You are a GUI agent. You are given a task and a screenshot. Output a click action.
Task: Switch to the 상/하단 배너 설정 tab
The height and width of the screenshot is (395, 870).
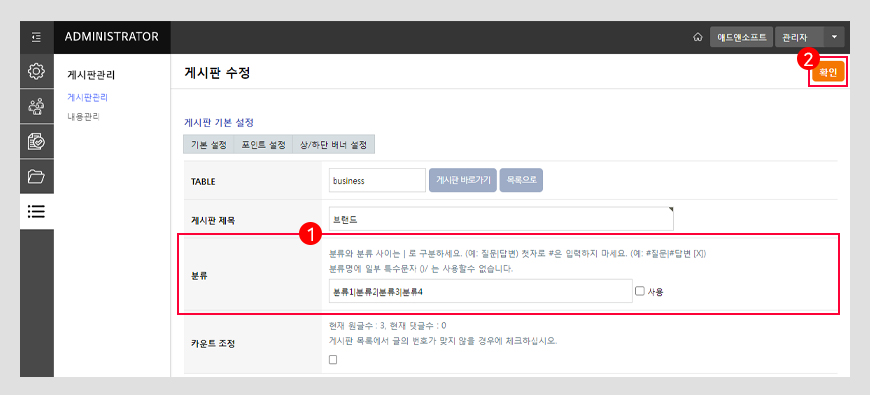coord(333,144)
